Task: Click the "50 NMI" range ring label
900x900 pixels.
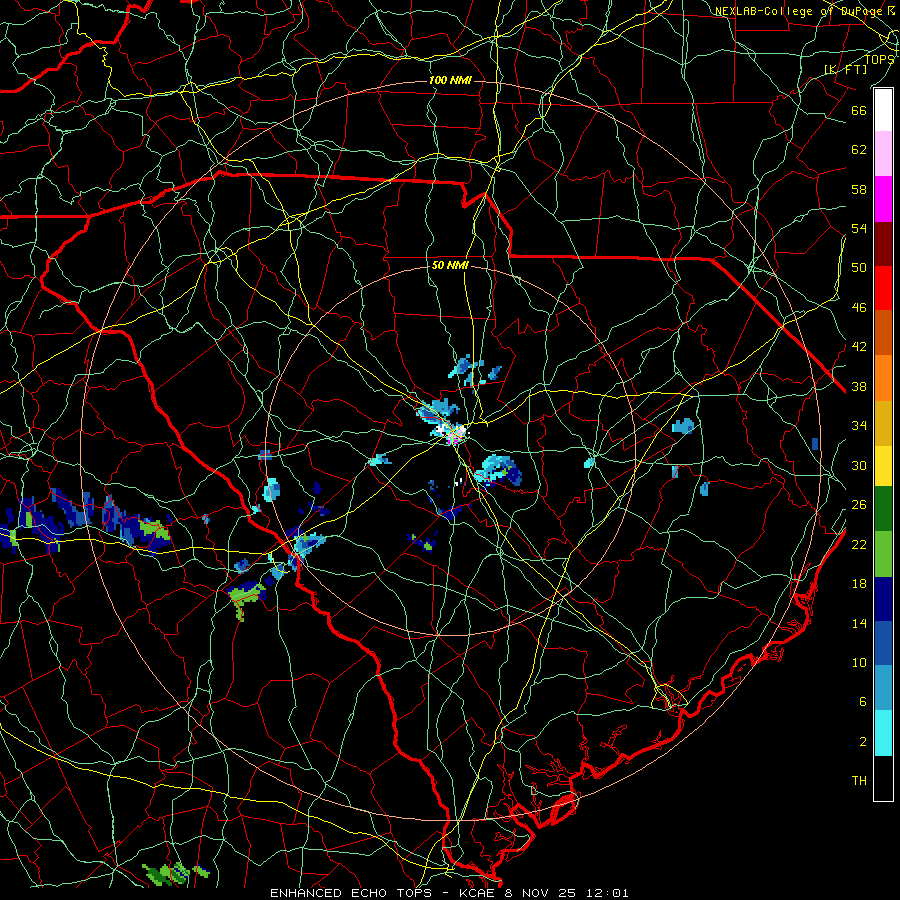Action: (x=450, y=265)
